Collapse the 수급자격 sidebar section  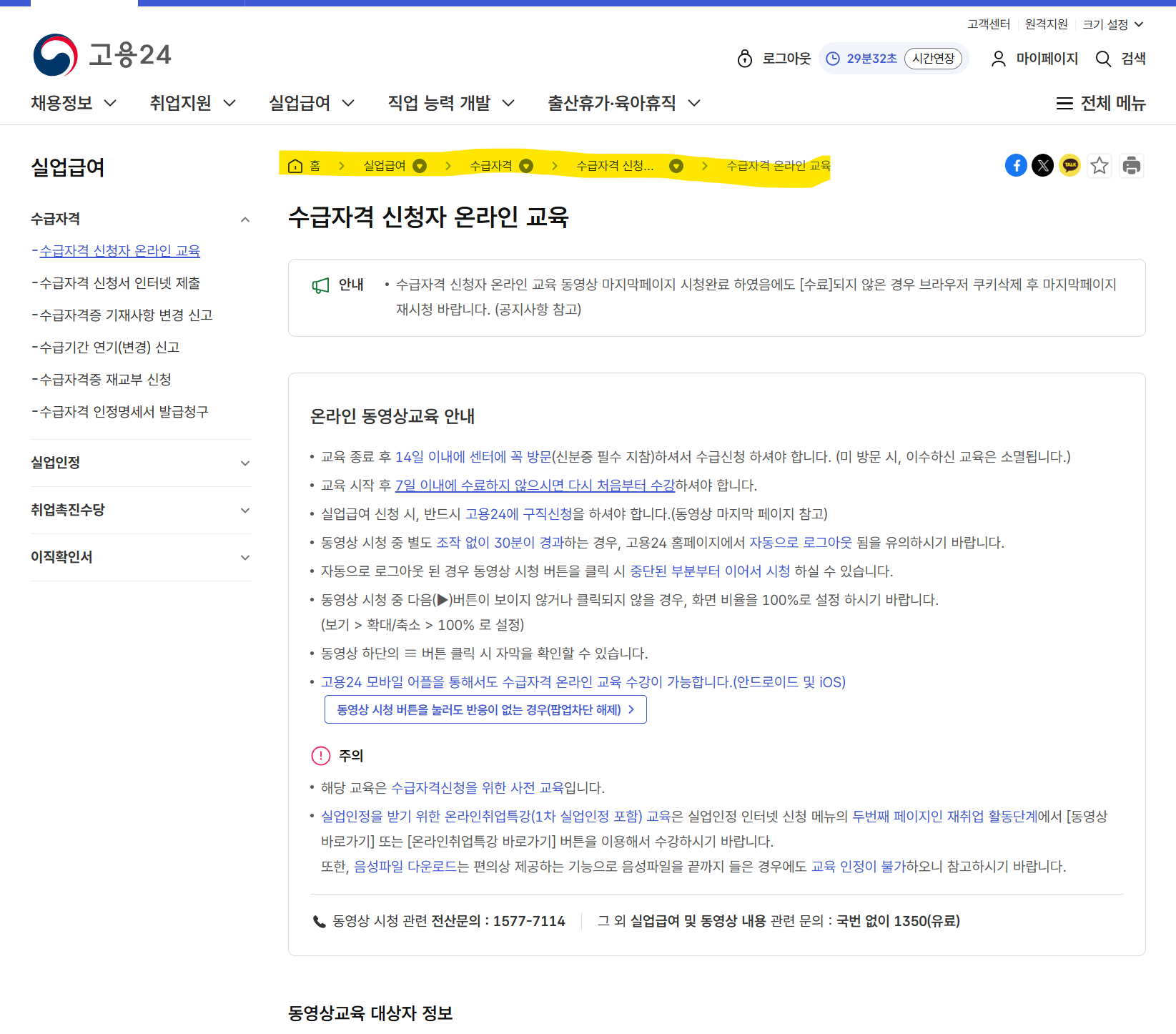click(x=245, y=219)
